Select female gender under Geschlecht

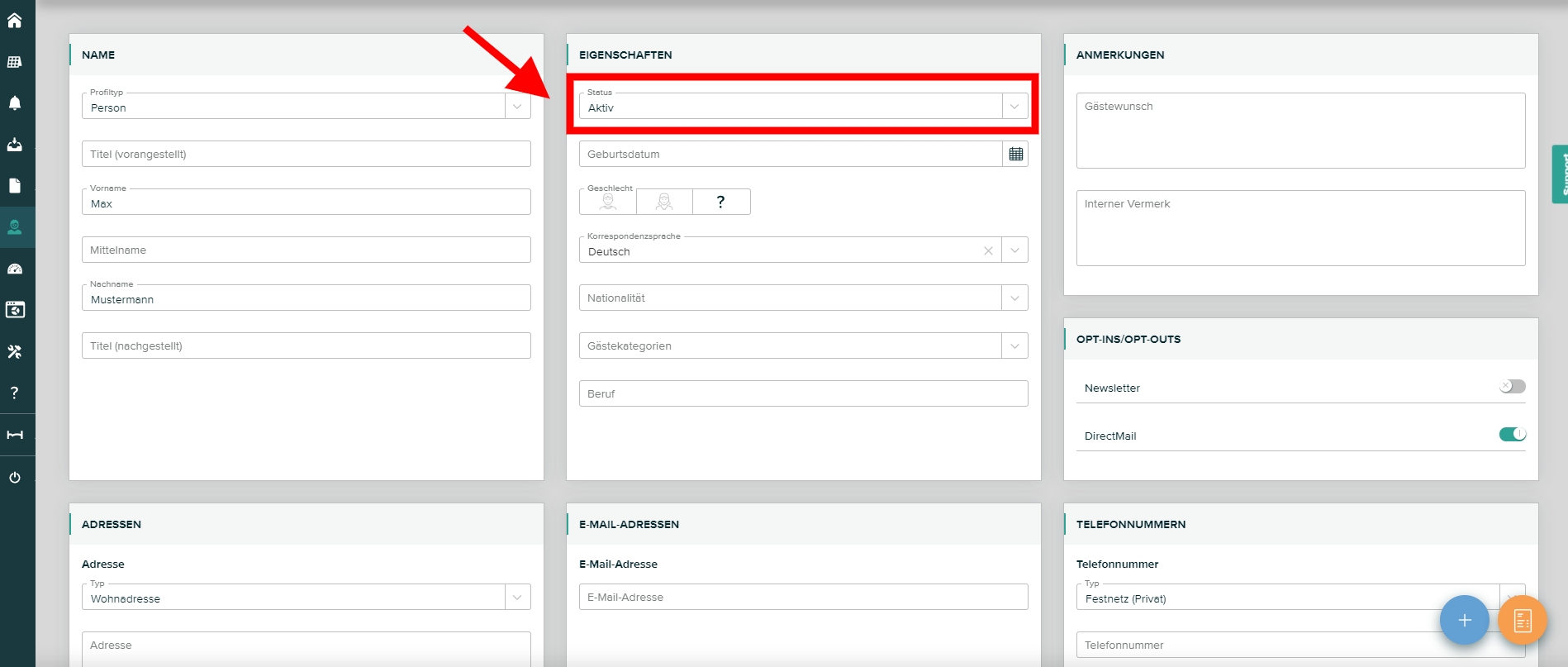click(664, 202)
